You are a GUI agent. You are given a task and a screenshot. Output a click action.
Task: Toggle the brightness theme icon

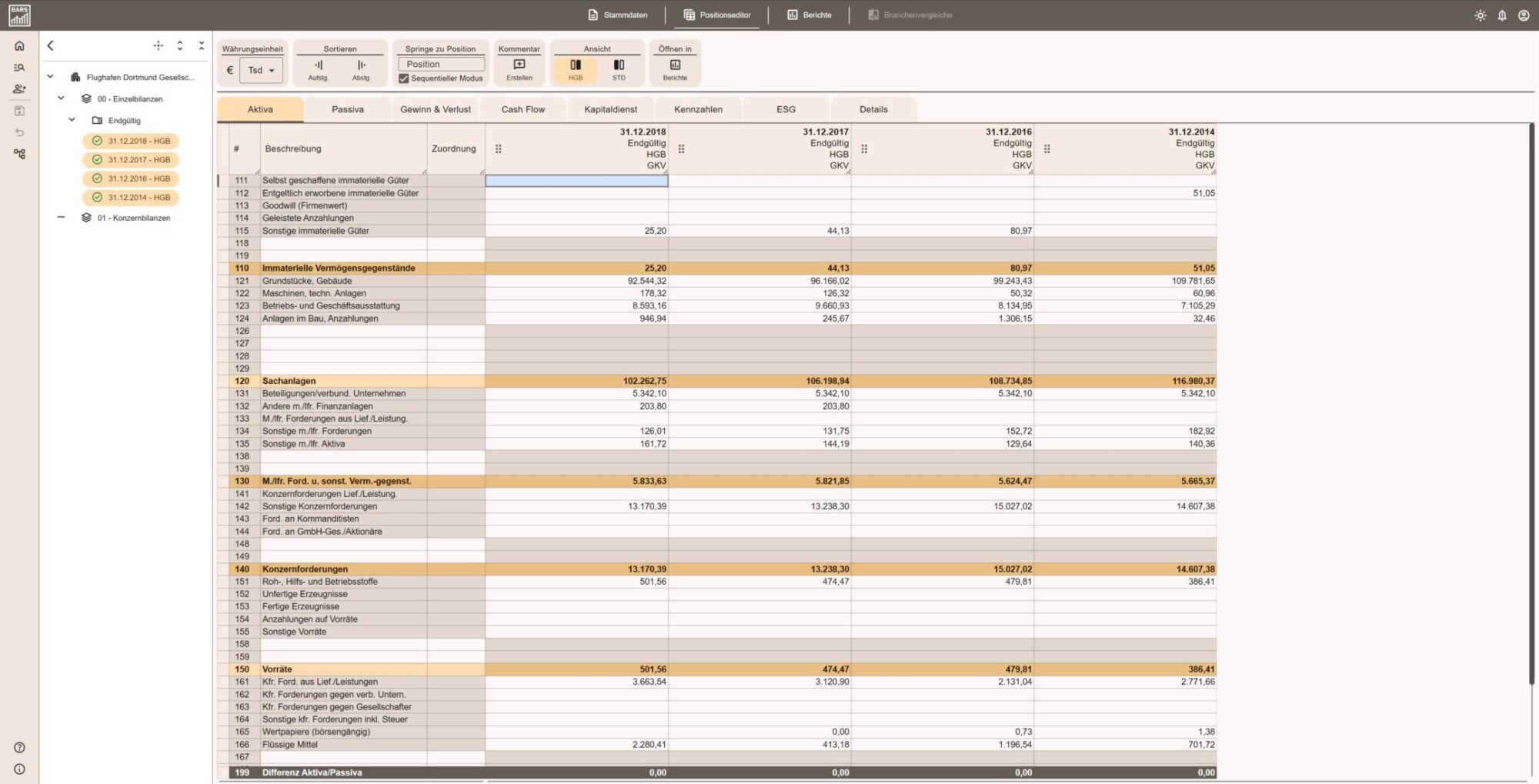[x=1480, y=15]
